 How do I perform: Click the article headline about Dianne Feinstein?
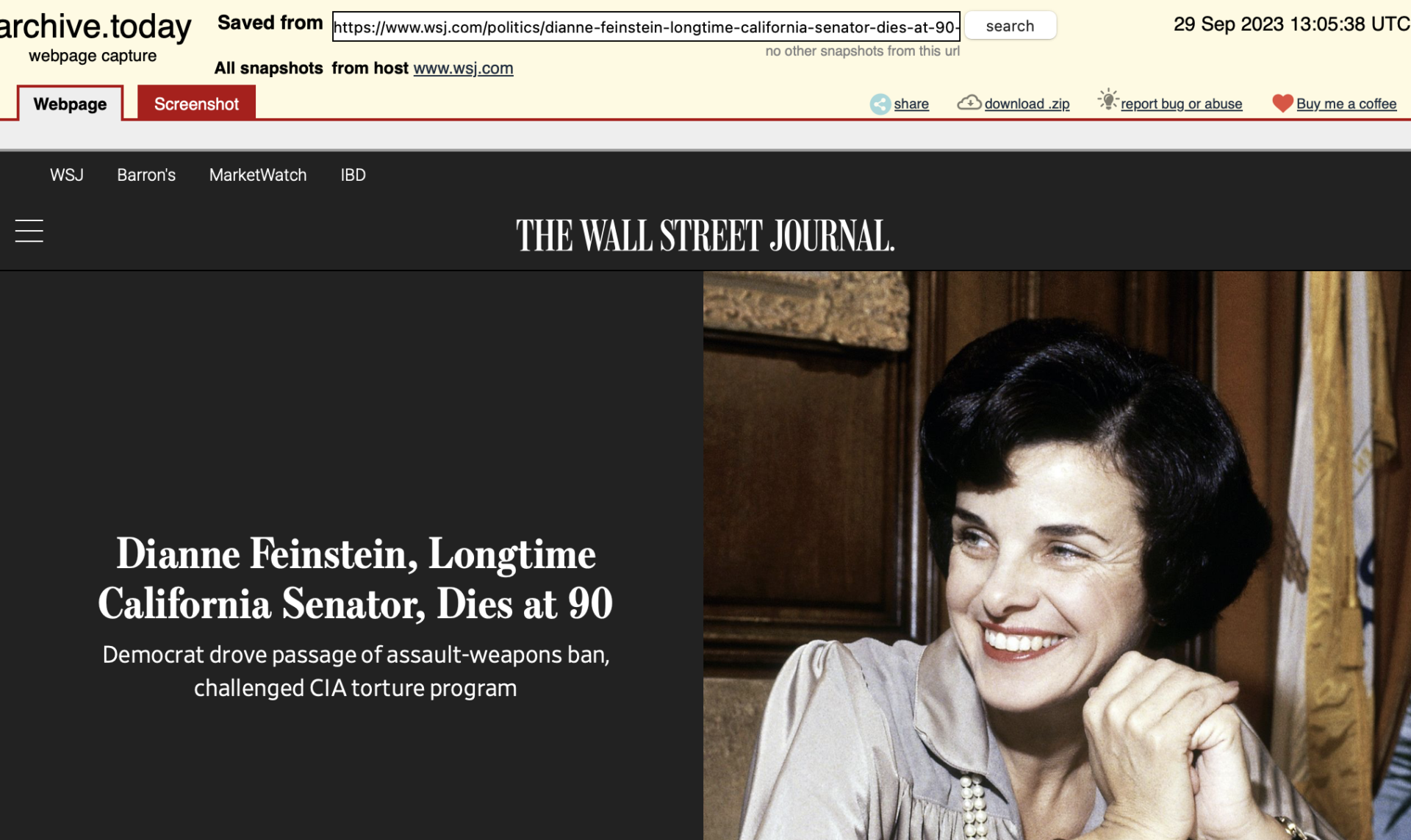[355, 579]
